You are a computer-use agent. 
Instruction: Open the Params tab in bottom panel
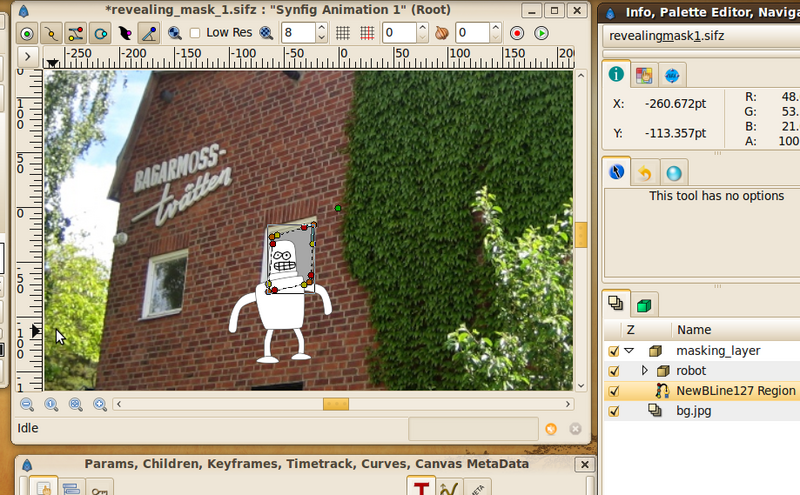43,488
